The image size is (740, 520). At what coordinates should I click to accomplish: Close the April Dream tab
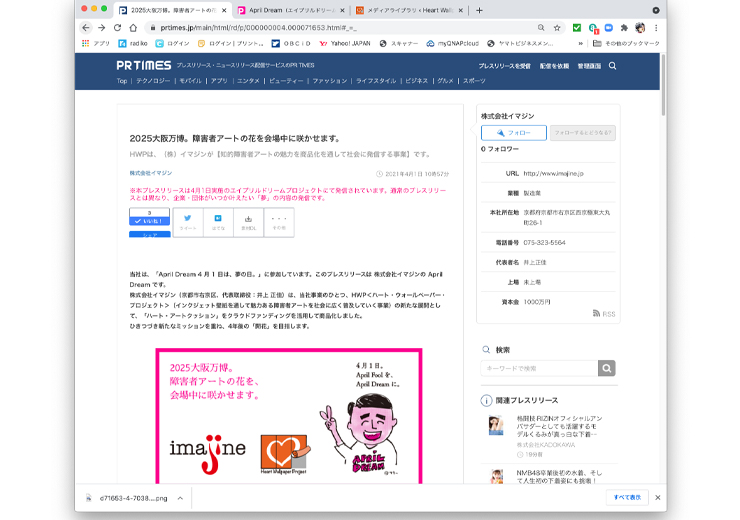click(342, 10)
